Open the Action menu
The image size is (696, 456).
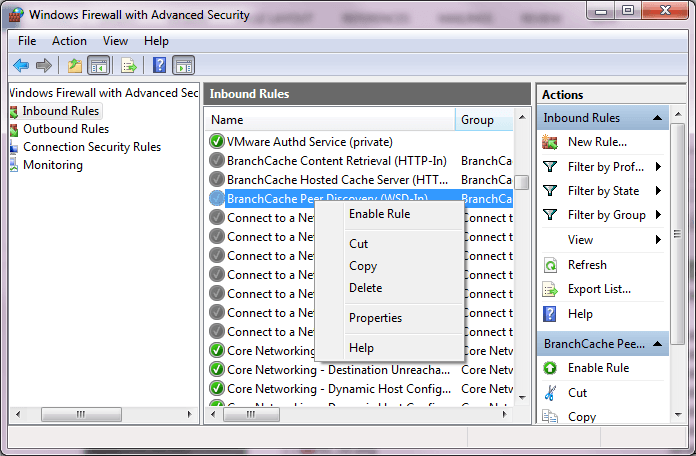[x=69, y=41]
